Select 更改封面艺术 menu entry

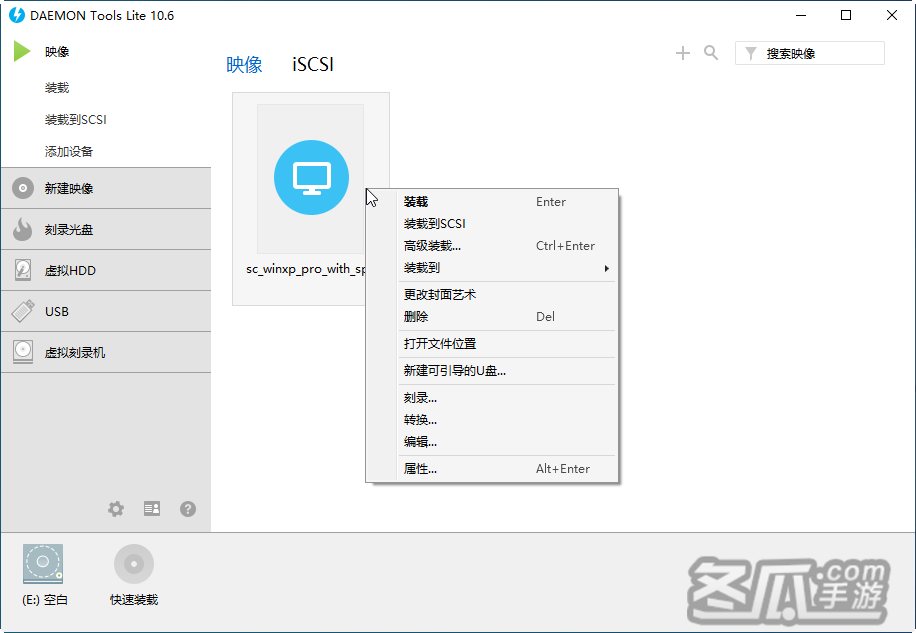(507, 294)
